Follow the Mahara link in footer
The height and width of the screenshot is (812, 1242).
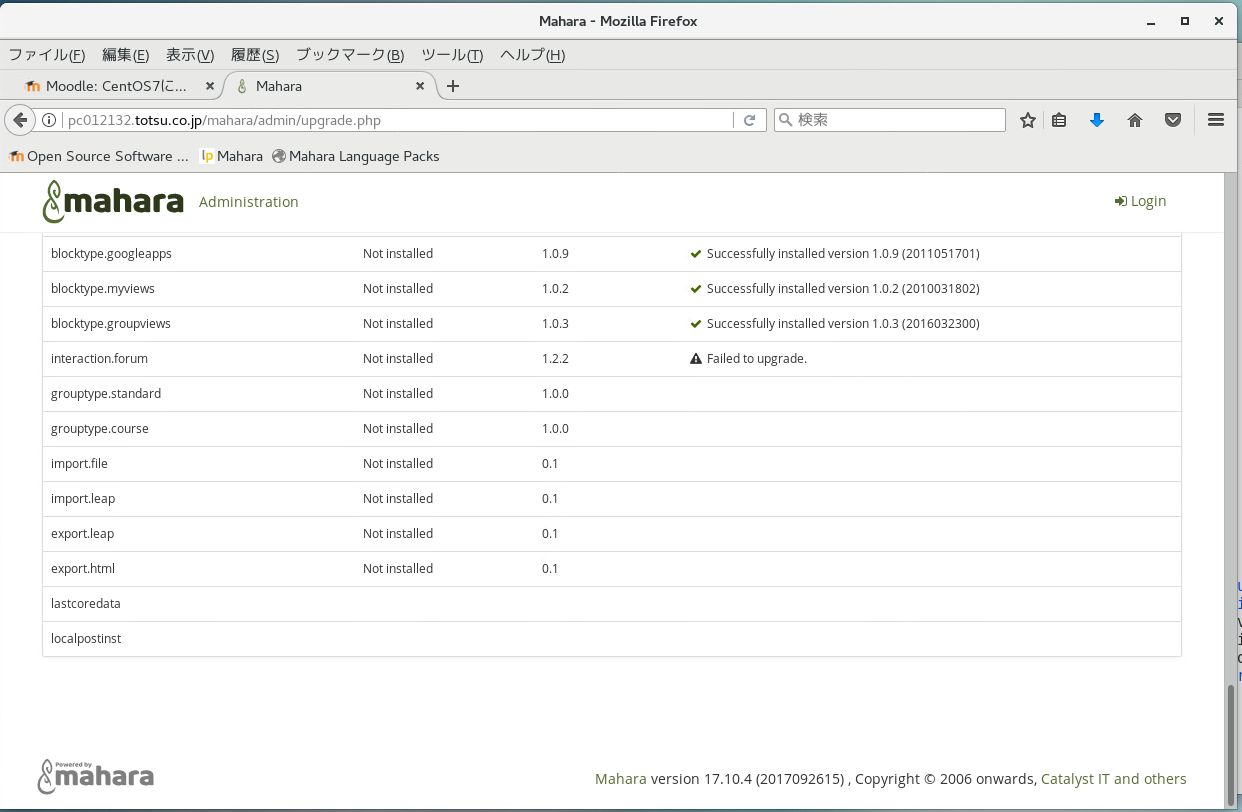coord(620,779)
